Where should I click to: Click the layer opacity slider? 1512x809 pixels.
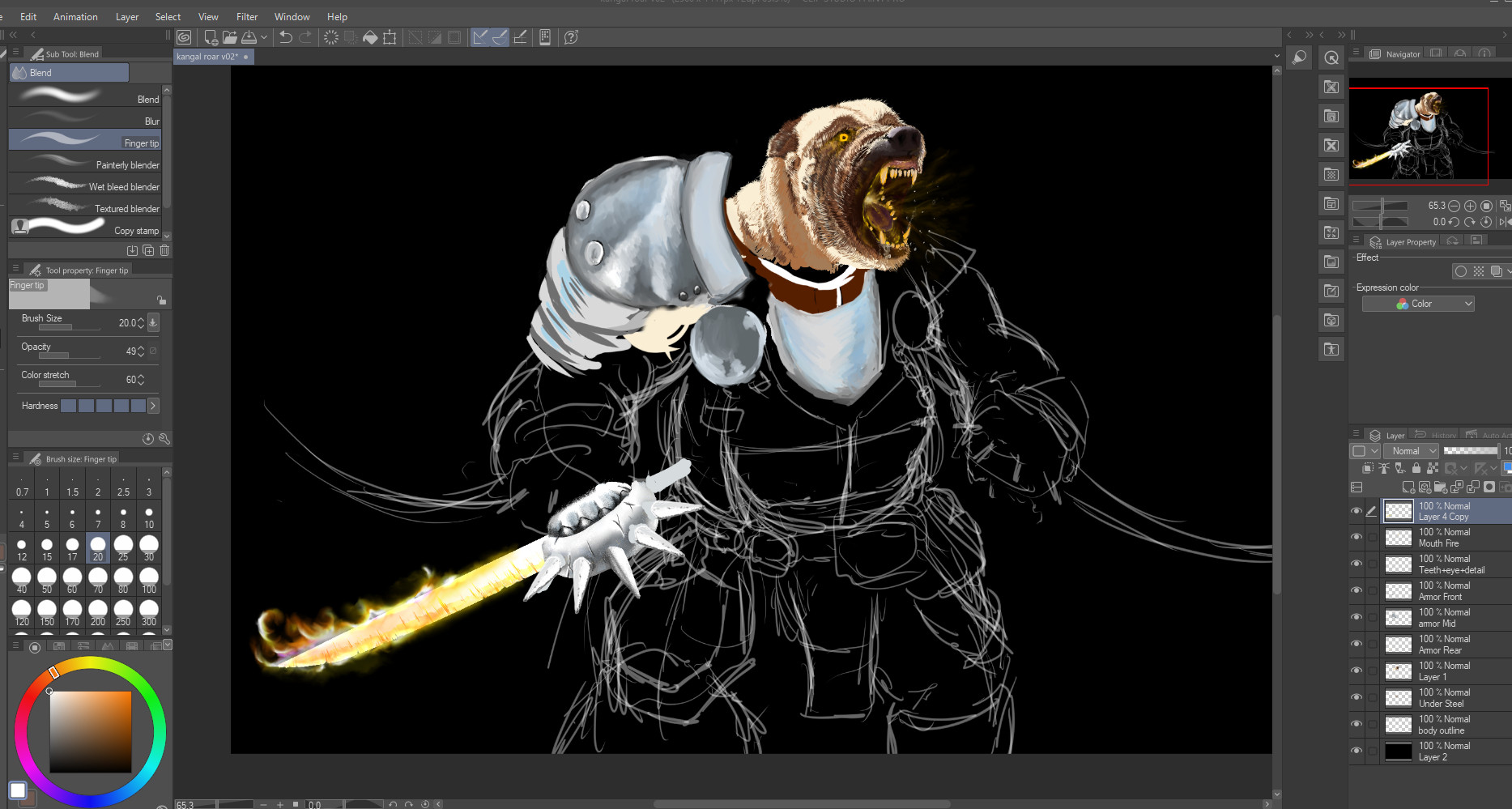[x=1471, y=451]
